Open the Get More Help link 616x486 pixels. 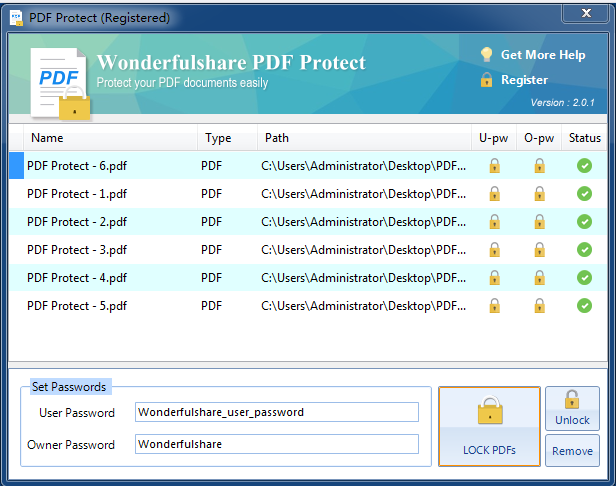click(x=543, y=55)
